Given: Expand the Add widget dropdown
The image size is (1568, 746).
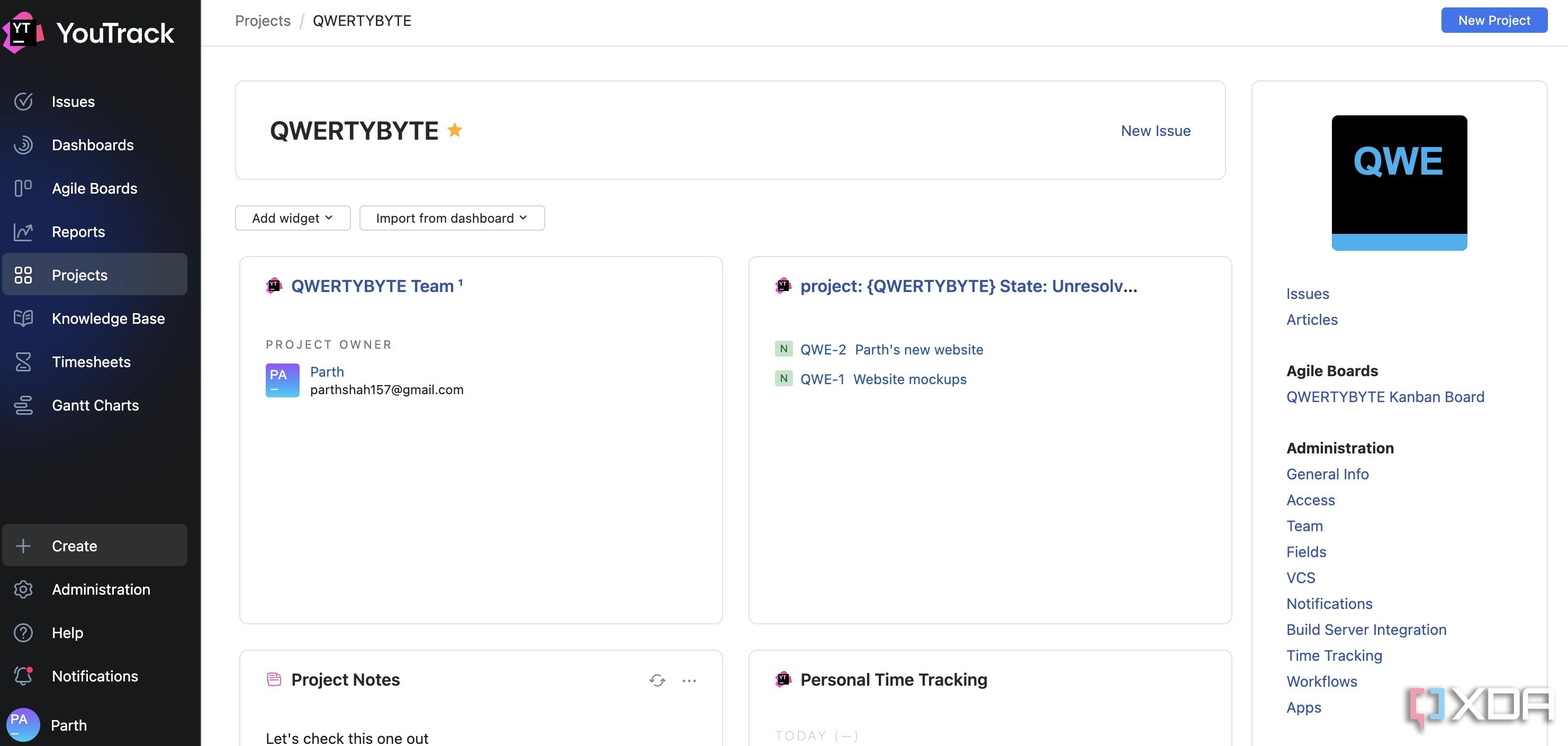Looking at the screenshot, I should [293, 218].
